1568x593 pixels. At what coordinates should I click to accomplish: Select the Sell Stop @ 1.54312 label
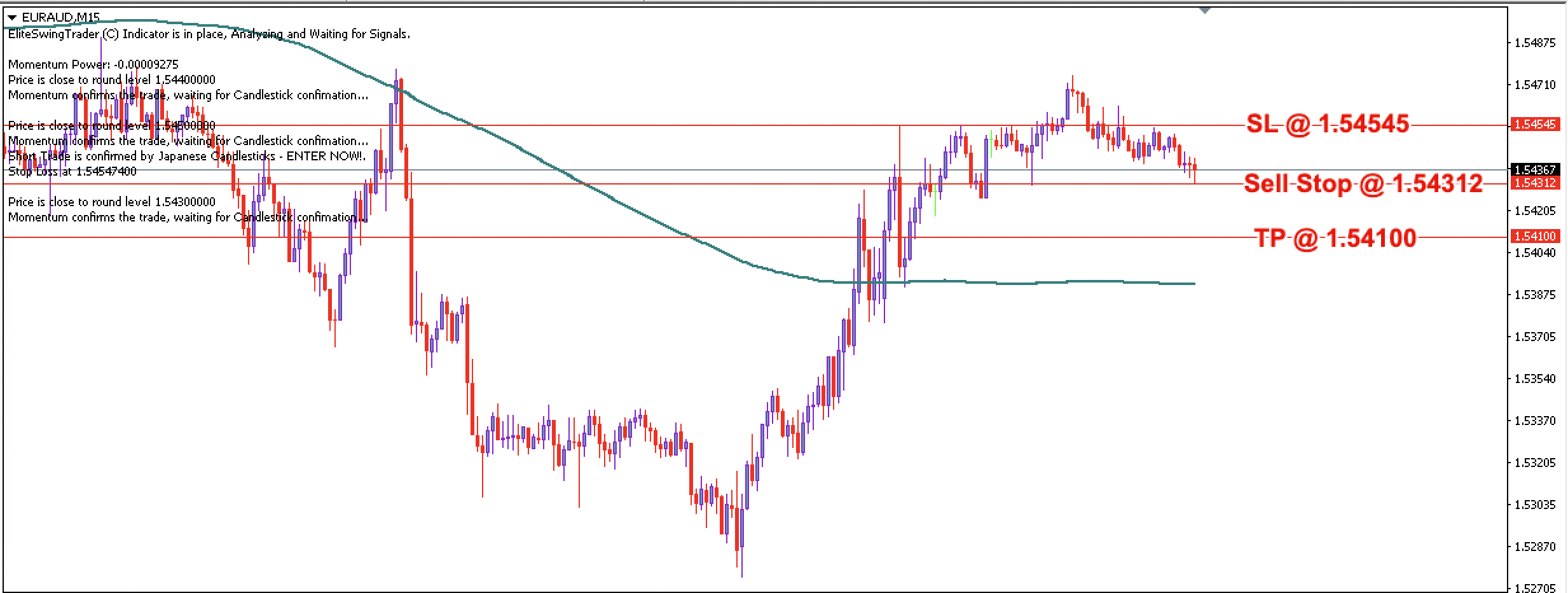tap(1363, 184)
